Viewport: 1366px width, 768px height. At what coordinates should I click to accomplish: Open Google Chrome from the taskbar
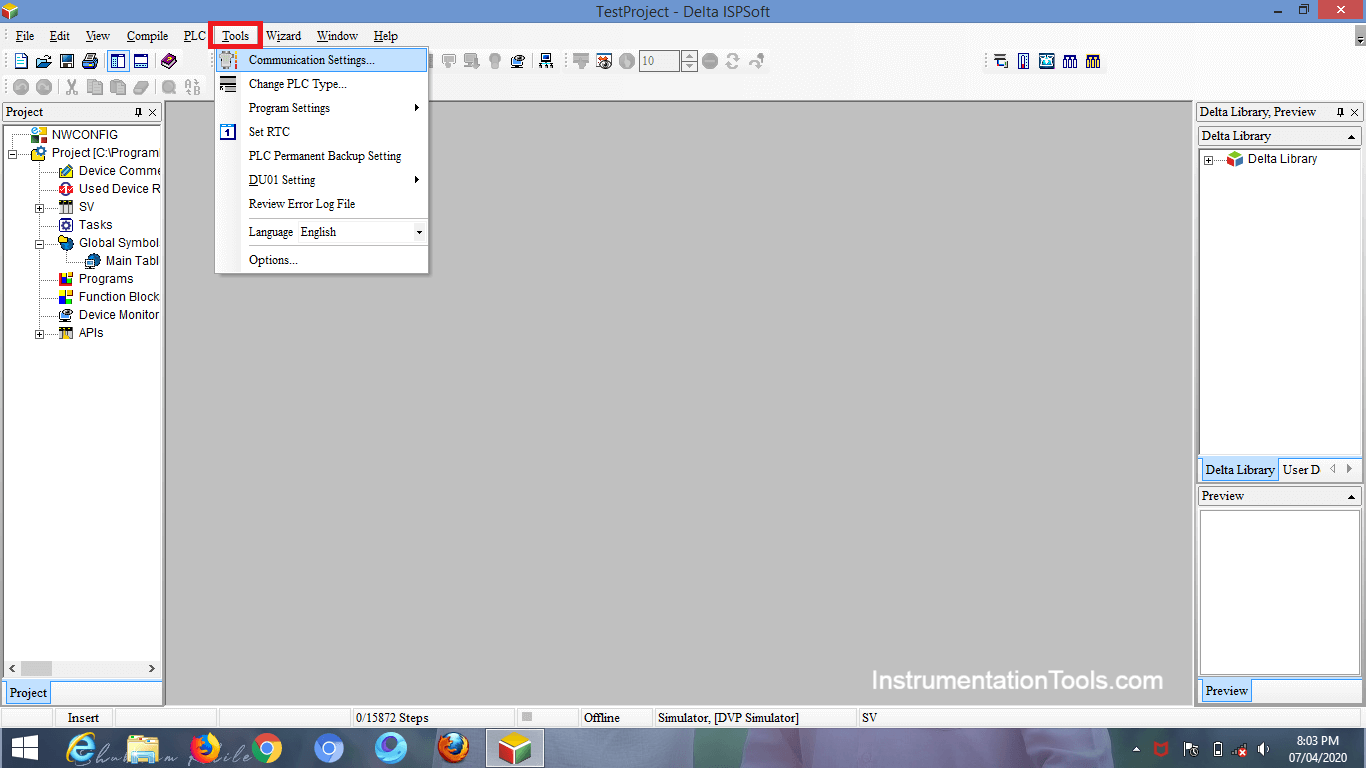pos(266,748)
